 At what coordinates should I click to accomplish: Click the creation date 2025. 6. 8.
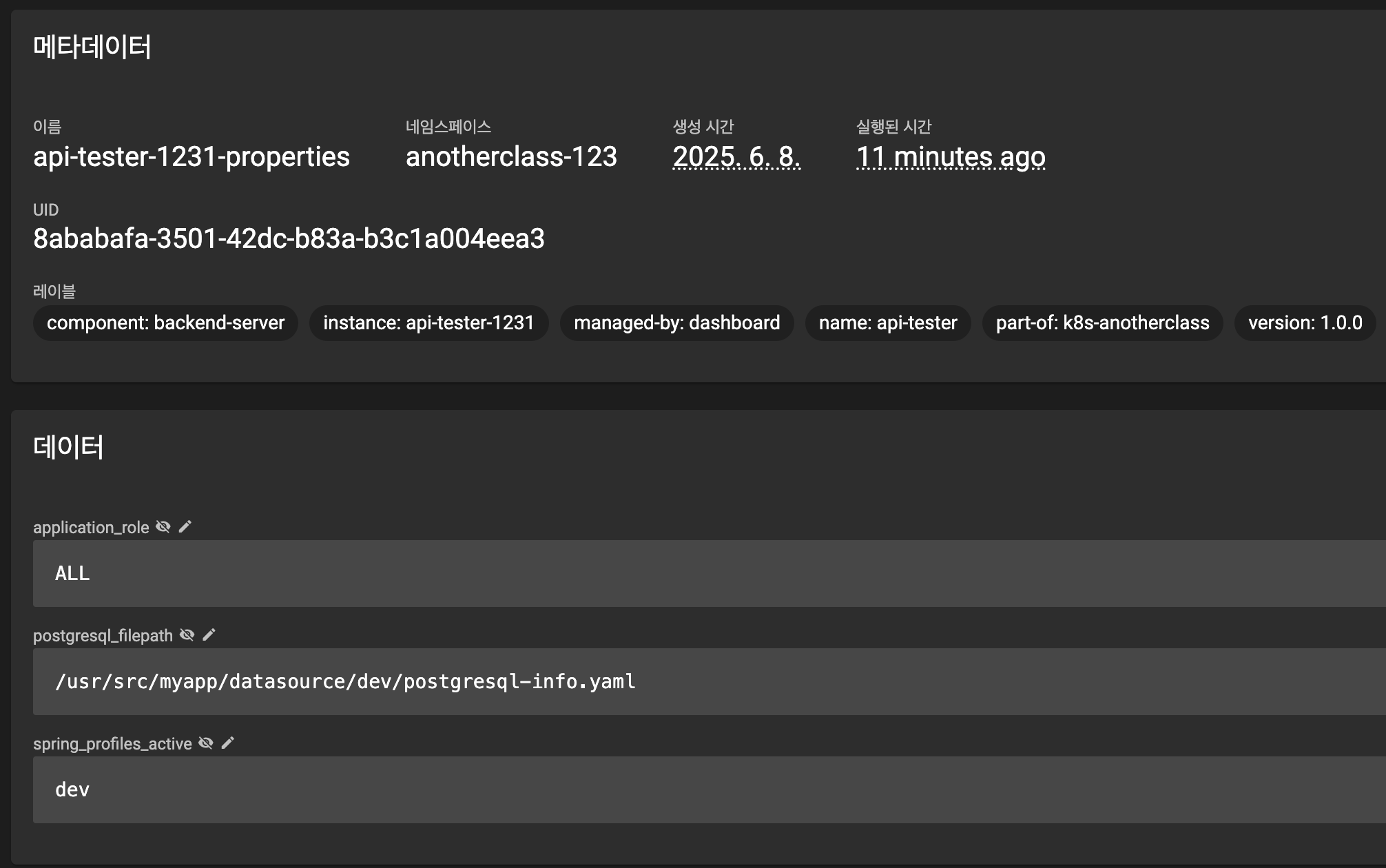[736, 157]
